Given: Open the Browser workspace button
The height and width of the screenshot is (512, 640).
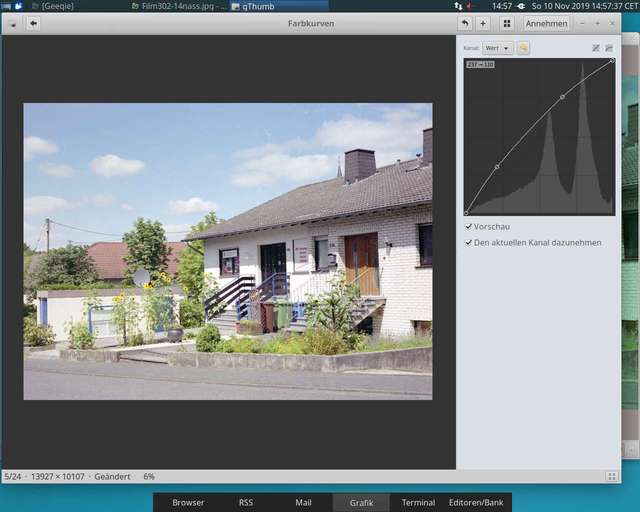Looking at the screenshot, I should (188, 502).
